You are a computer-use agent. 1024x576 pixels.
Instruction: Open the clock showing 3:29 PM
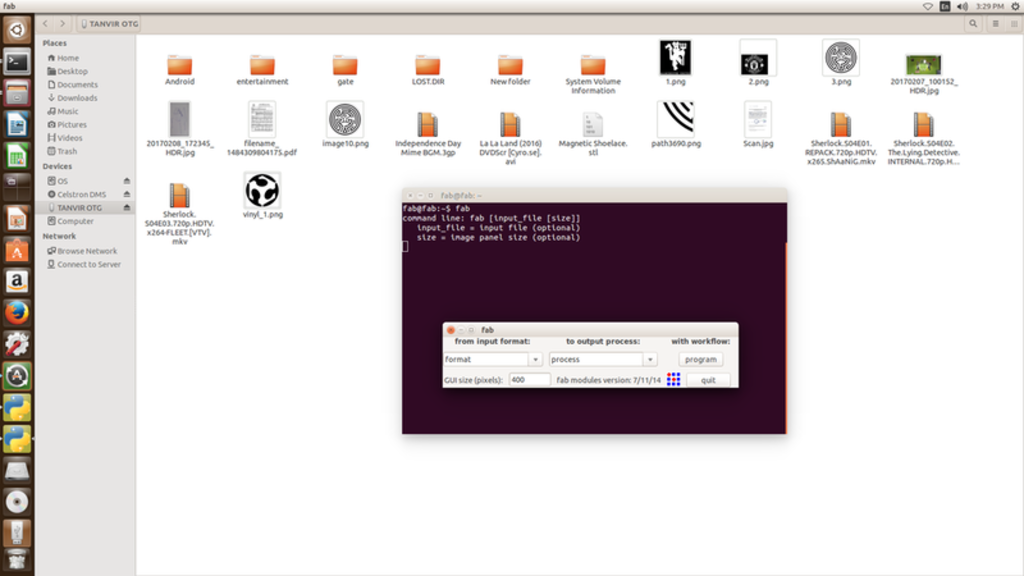(x=989, y=6)
